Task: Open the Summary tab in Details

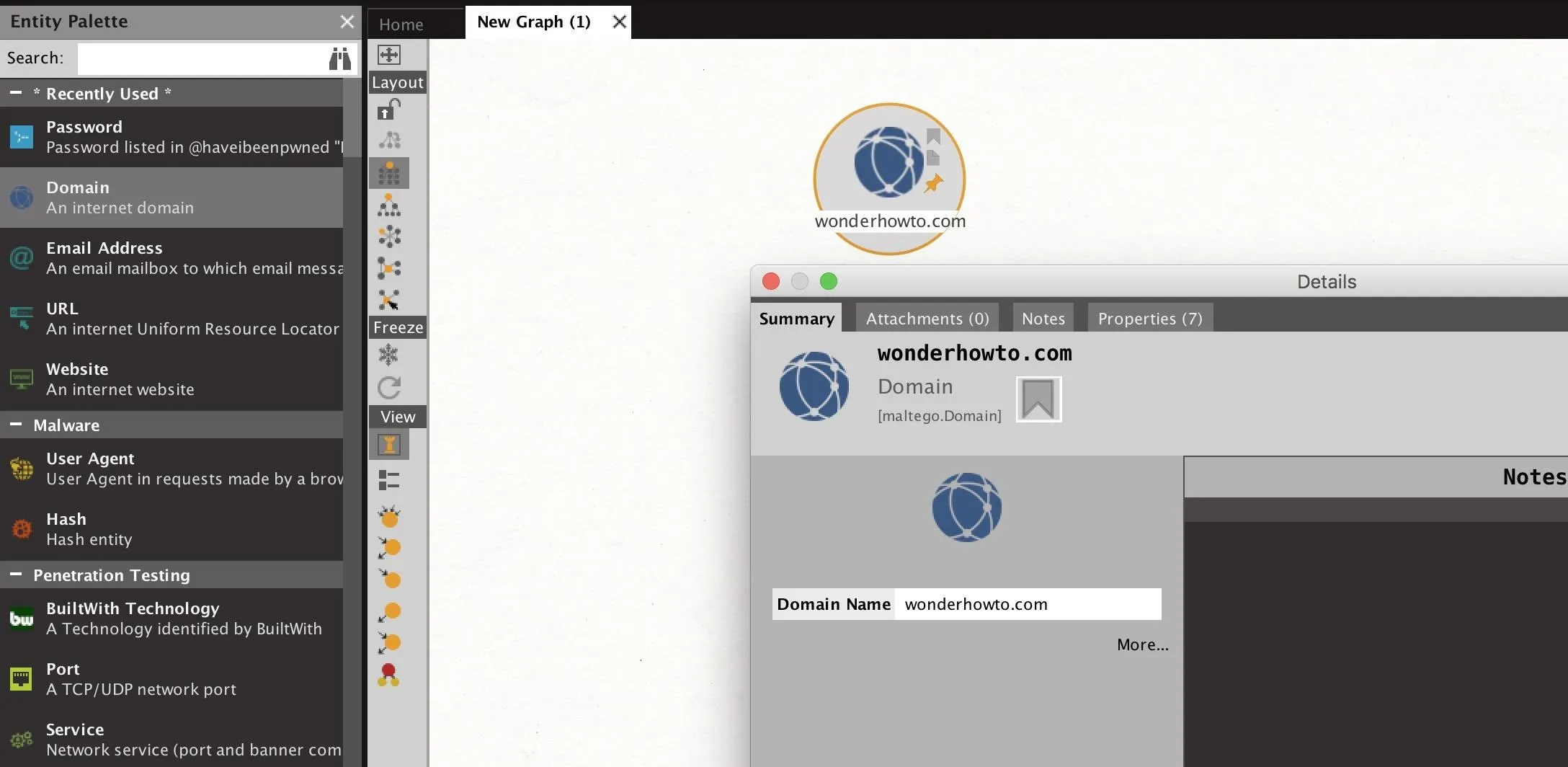Action: pyautogui.click(x=796, y=319)
